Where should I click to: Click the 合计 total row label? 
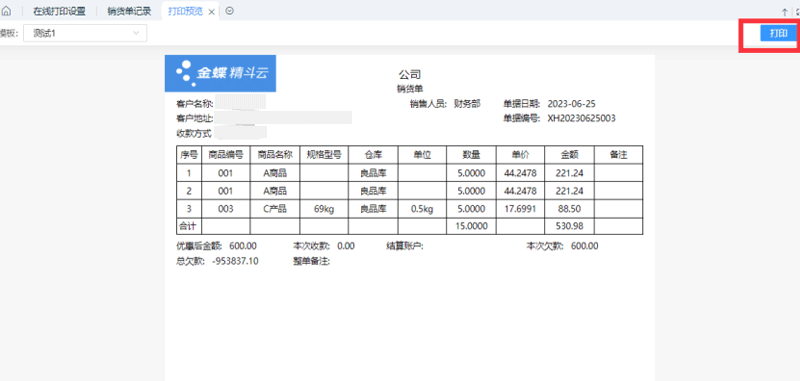point(189,225)
